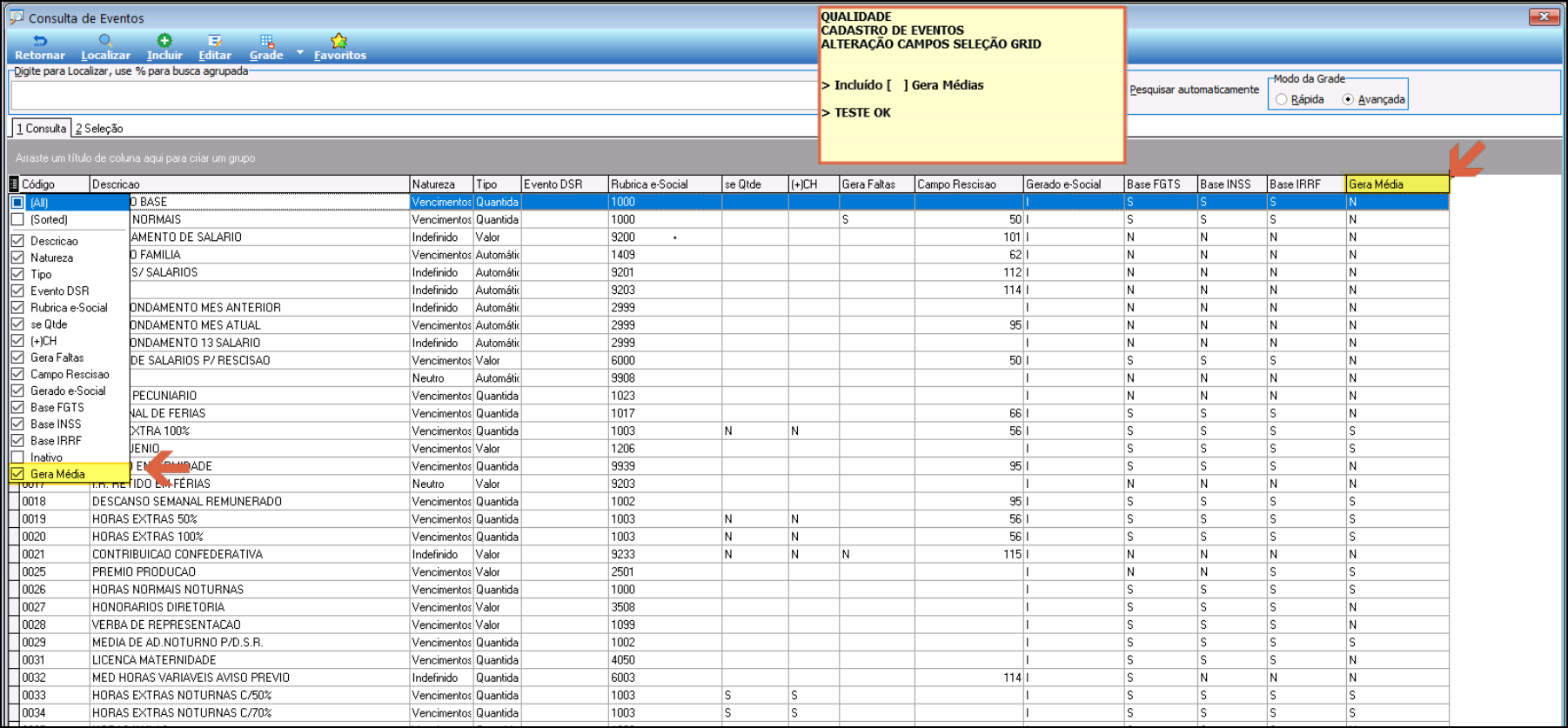Screen dimensions: 1568x728
Task: Click the Pesquisar automaticamente option
Action: pyautogui.click(x=1194, y=90)
